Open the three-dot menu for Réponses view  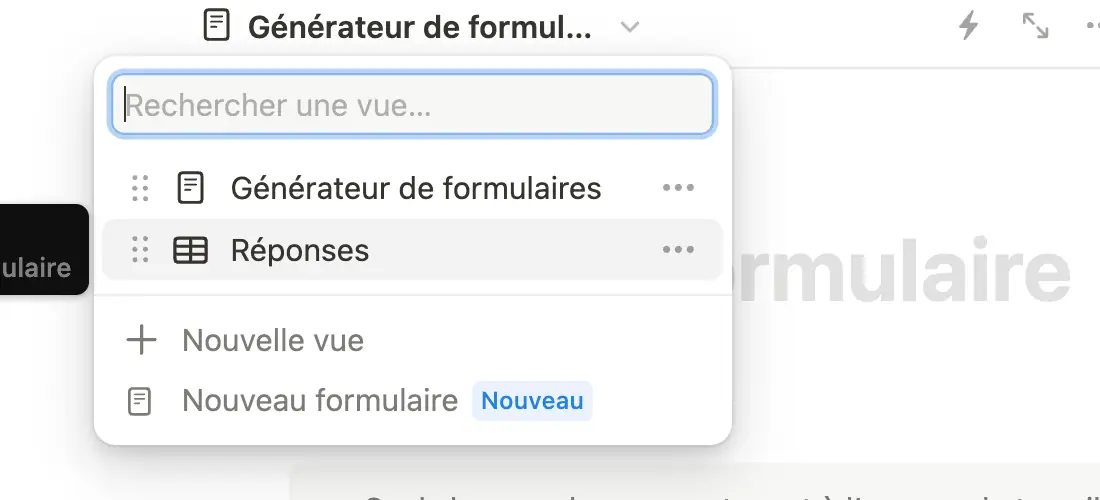tap(678, 250)
